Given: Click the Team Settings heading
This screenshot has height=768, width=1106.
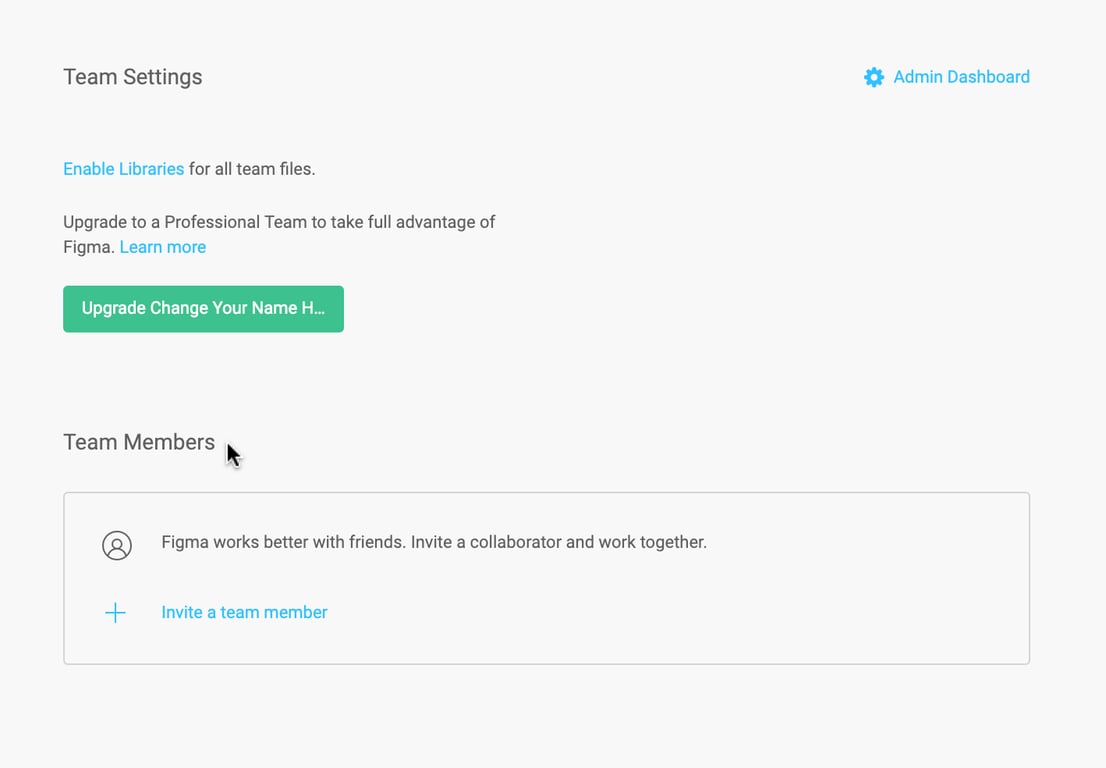Looking at the screenshot, I should pyautogui.click(x=132, y=77).
